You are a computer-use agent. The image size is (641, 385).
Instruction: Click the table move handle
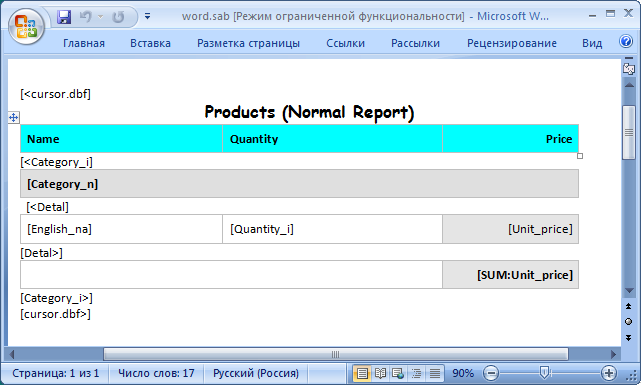(13, 118)
